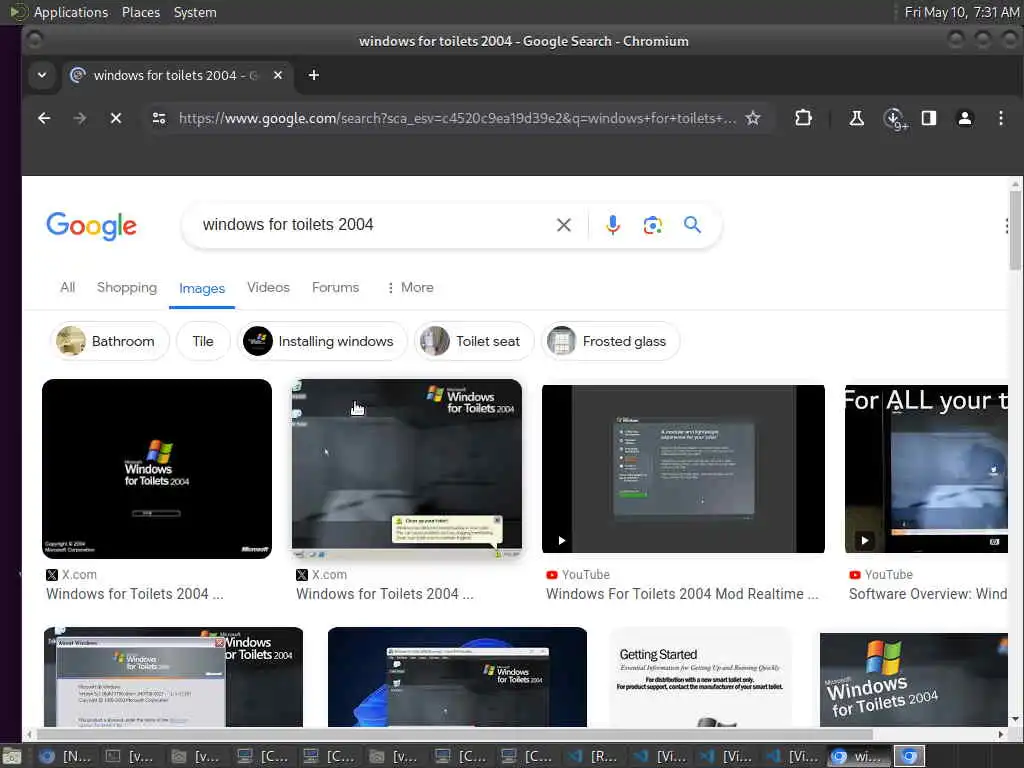Screen dimensions: 1024x768
Task: Open the Extensions puzzle icon
Action: point(803,118)
